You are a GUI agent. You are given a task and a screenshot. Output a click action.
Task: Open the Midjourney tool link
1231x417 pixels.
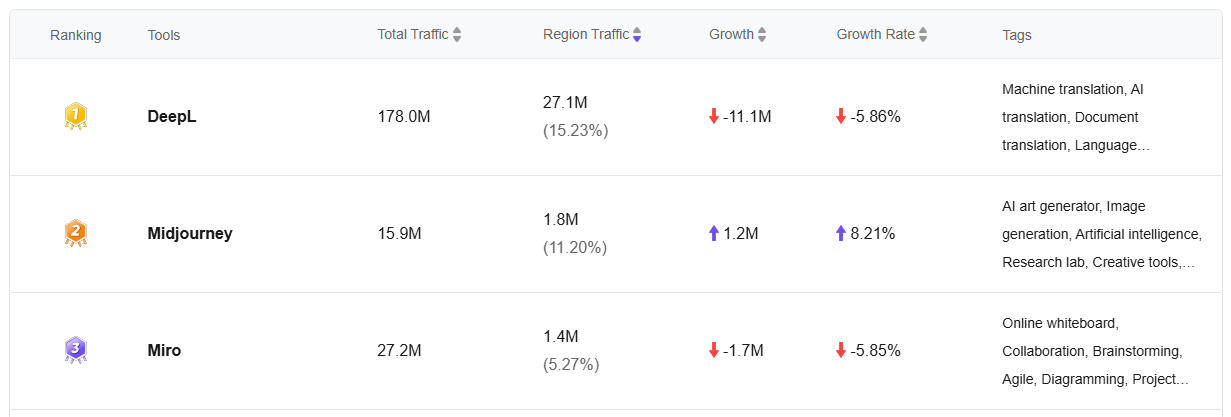(x=190, y=233)
